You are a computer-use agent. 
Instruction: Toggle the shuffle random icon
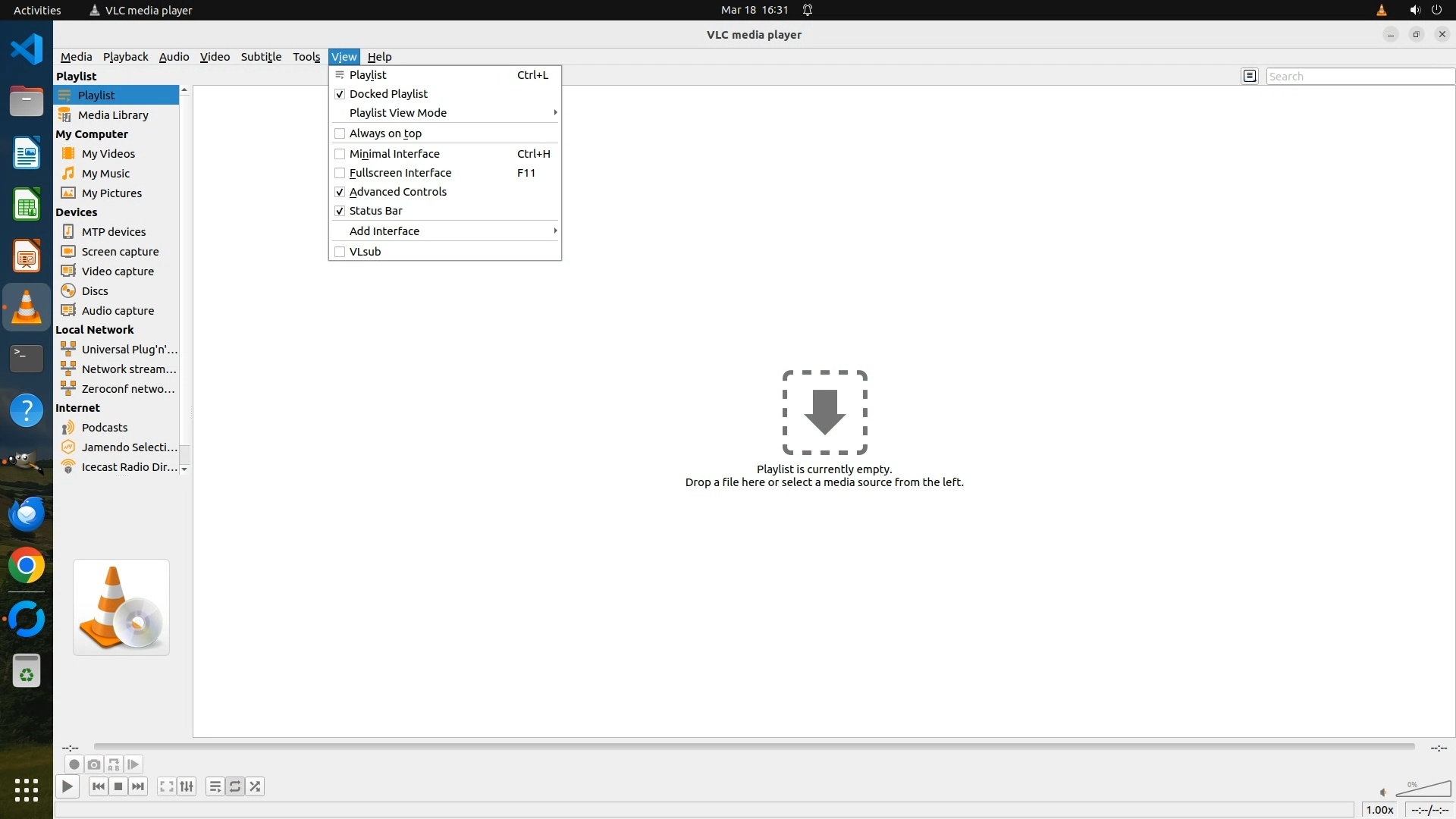pos(256,786)
